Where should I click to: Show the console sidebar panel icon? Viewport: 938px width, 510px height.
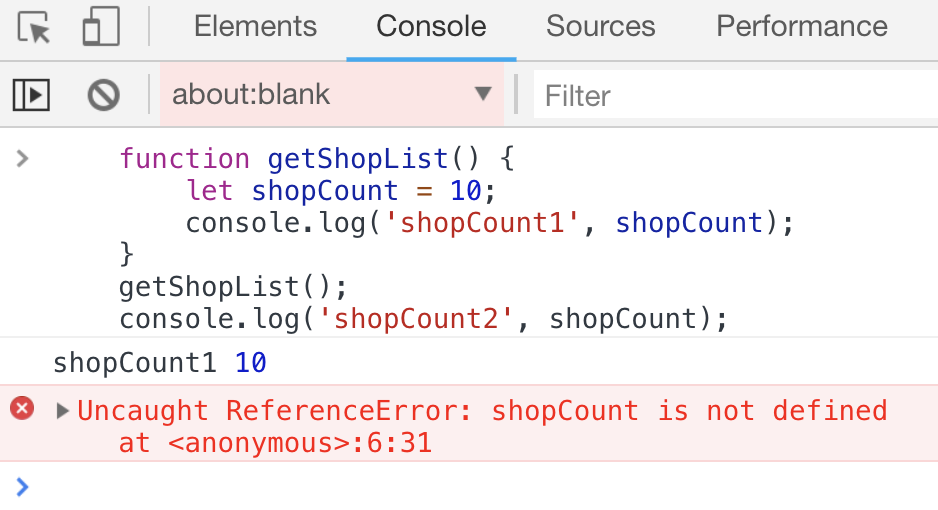[x=31, y=95]
